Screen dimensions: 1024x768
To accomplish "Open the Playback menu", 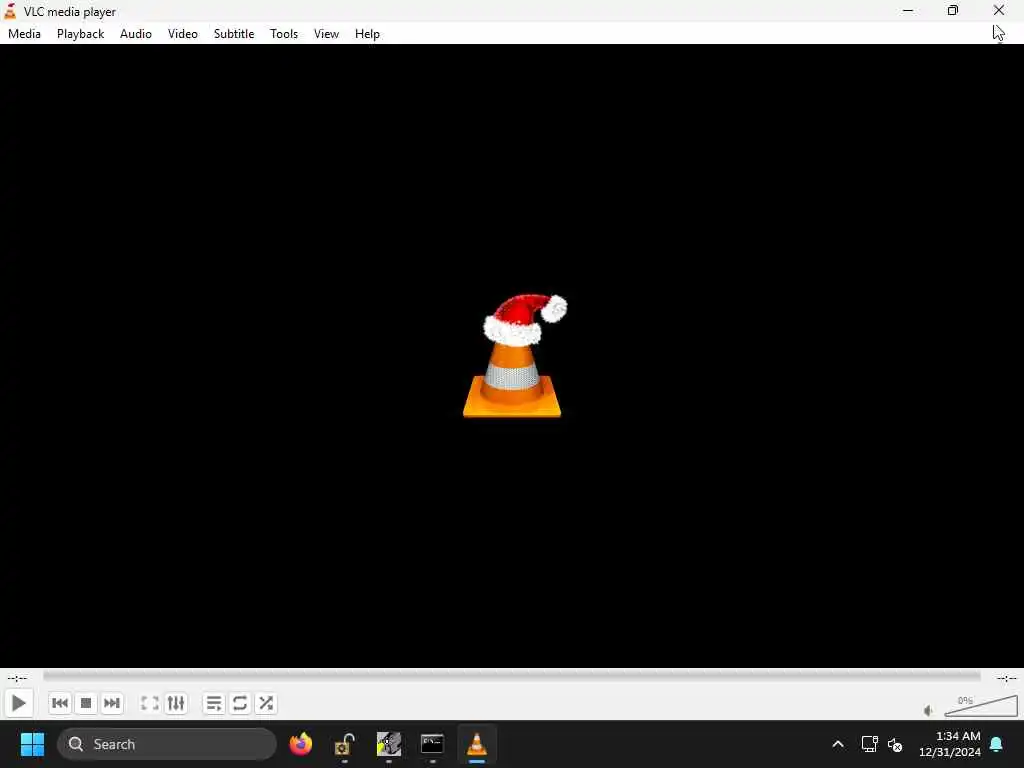I will (x=80, y=34).
